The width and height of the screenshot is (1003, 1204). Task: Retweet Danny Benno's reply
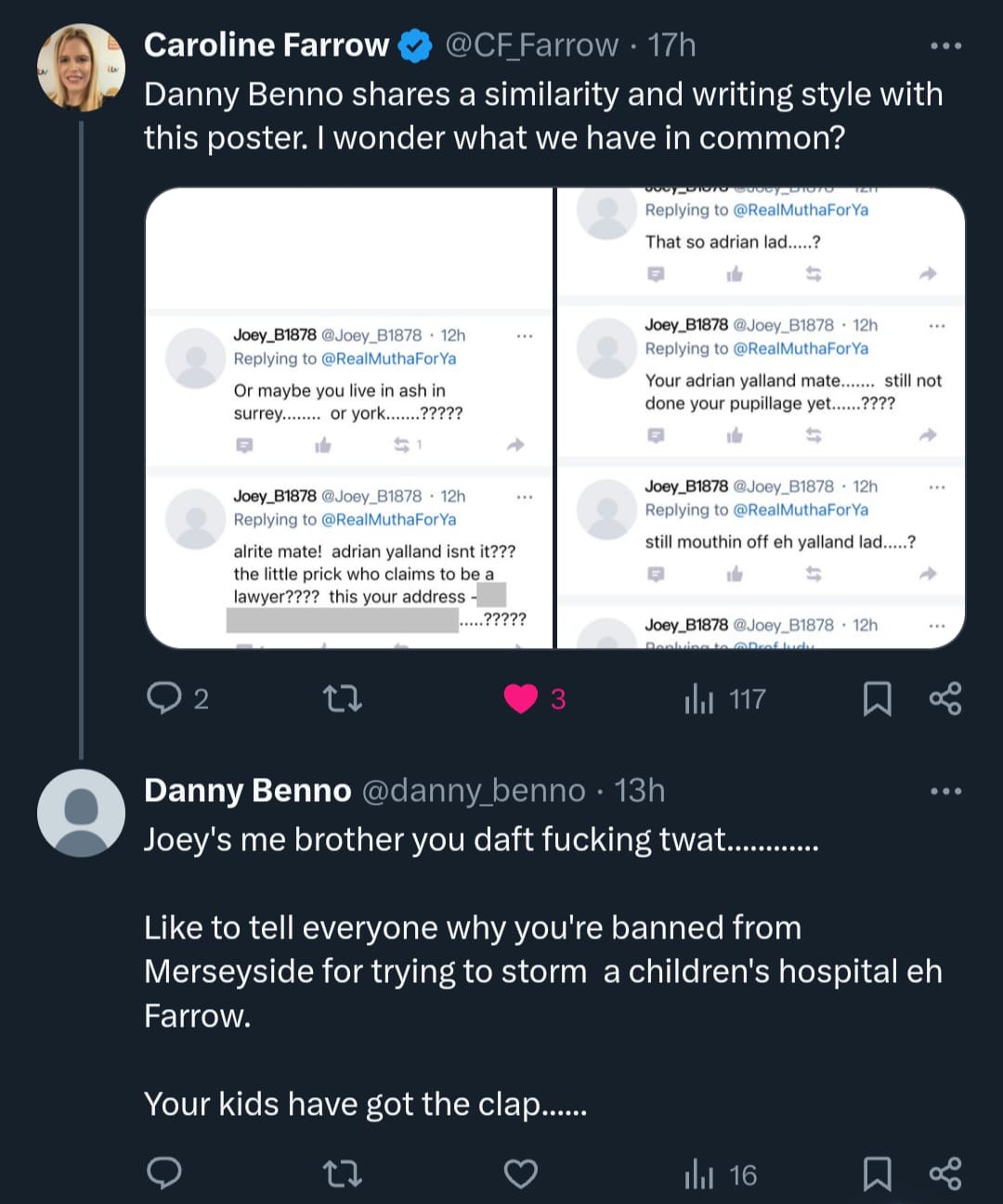tap(342, 1174)
